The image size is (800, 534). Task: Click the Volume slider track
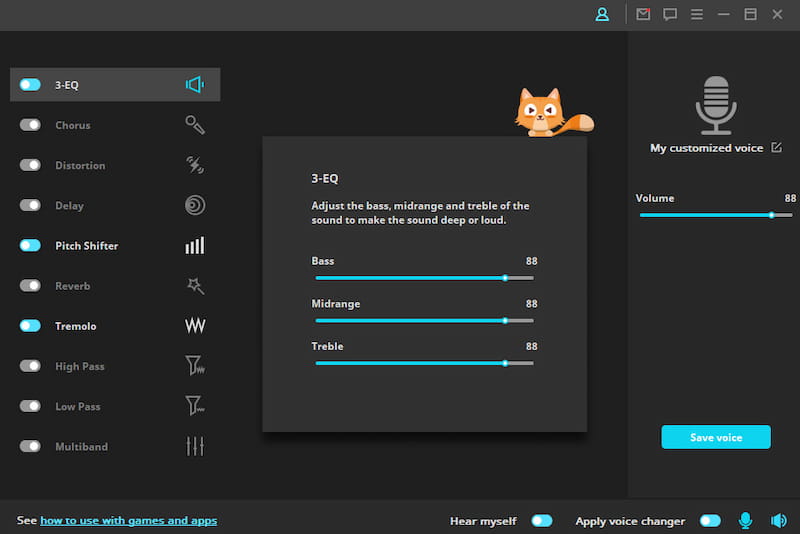716,215
